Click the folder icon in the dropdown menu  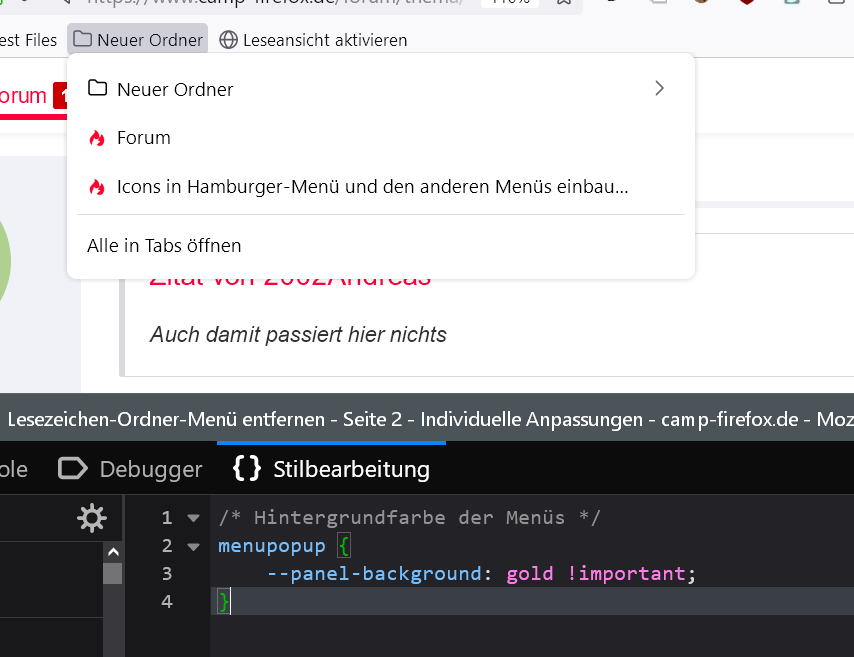point(97,89)
